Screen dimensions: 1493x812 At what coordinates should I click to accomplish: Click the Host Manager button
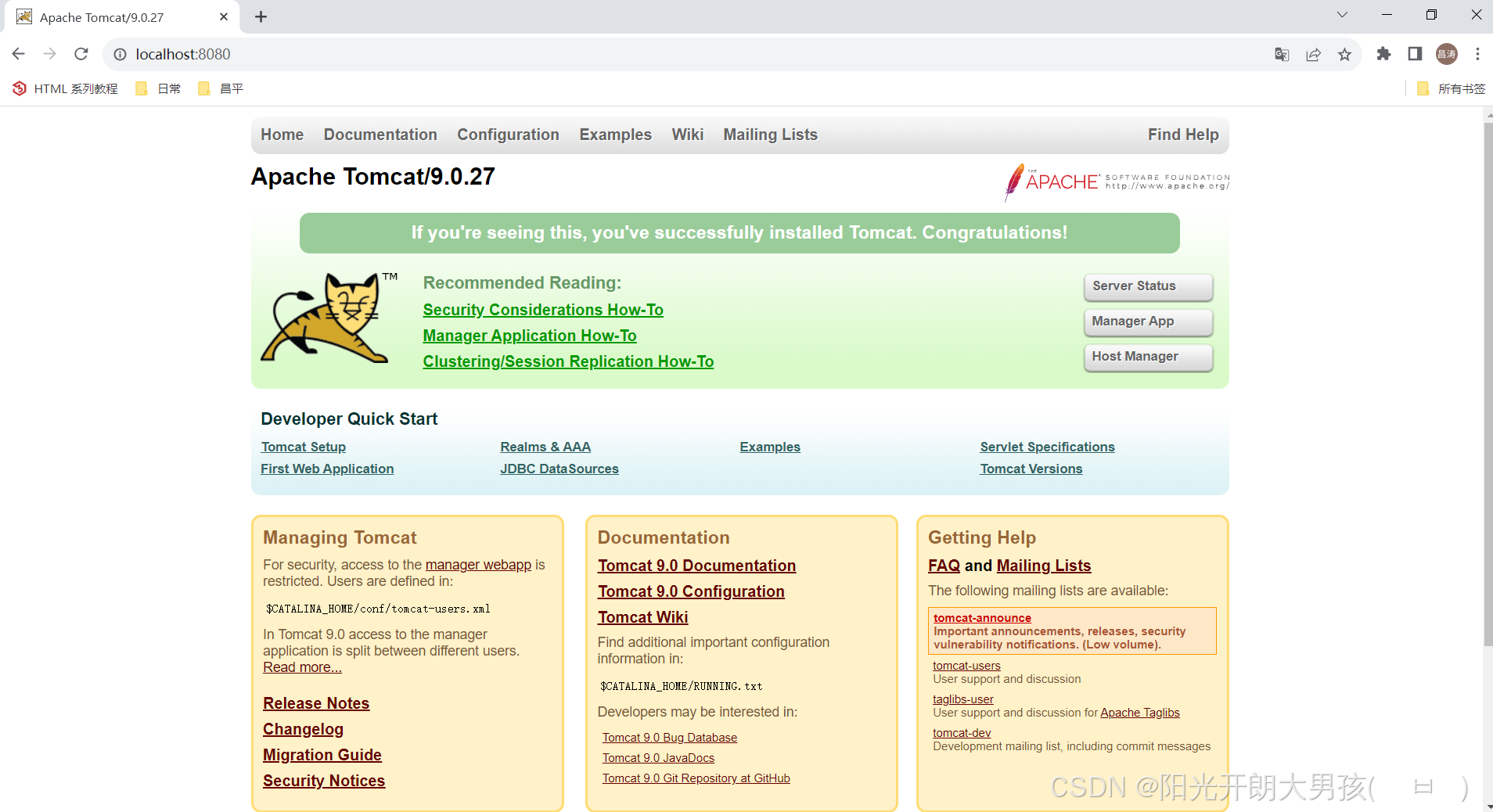[1148, 357]
